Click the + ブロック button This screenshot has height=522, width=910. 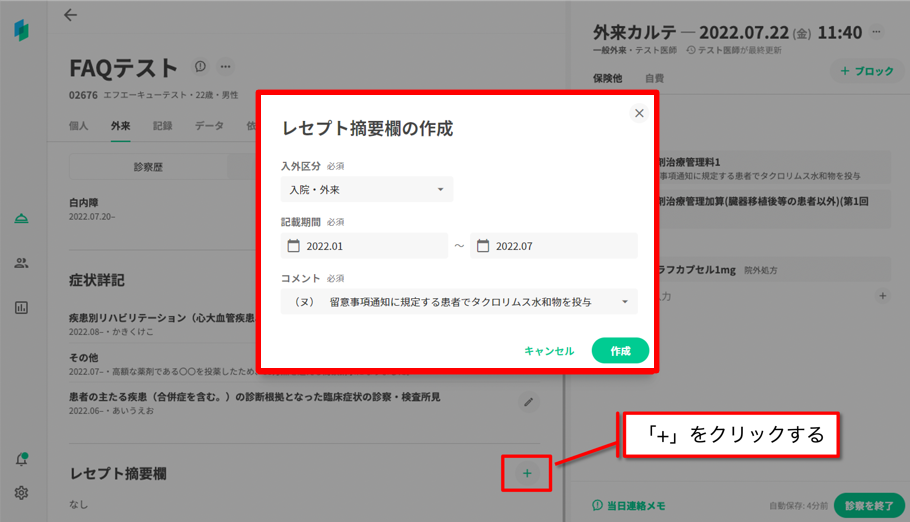click(867, 71)
